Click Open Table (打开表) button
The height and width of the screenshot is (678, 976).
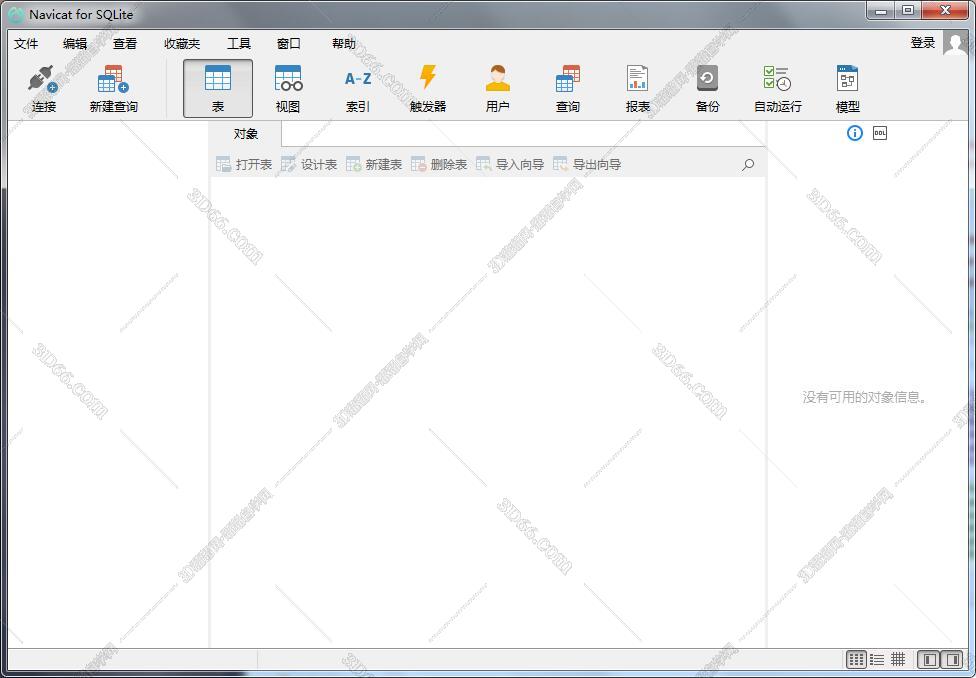[244, 164]
